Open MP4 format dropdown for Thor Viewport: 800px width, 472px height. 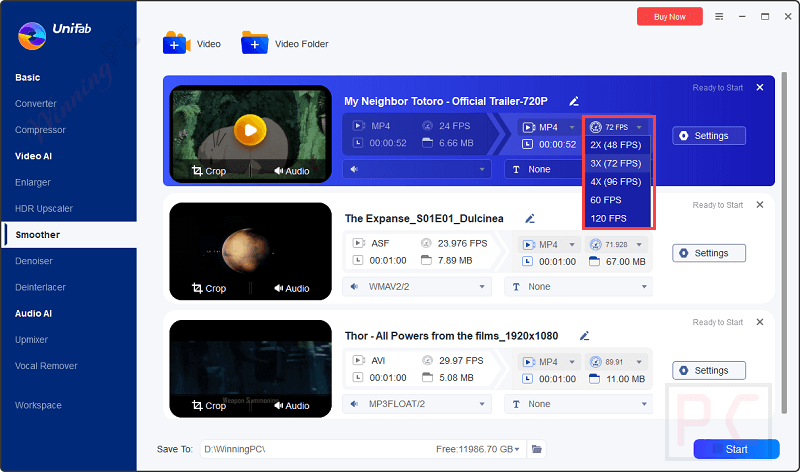[x=549, y=362]
